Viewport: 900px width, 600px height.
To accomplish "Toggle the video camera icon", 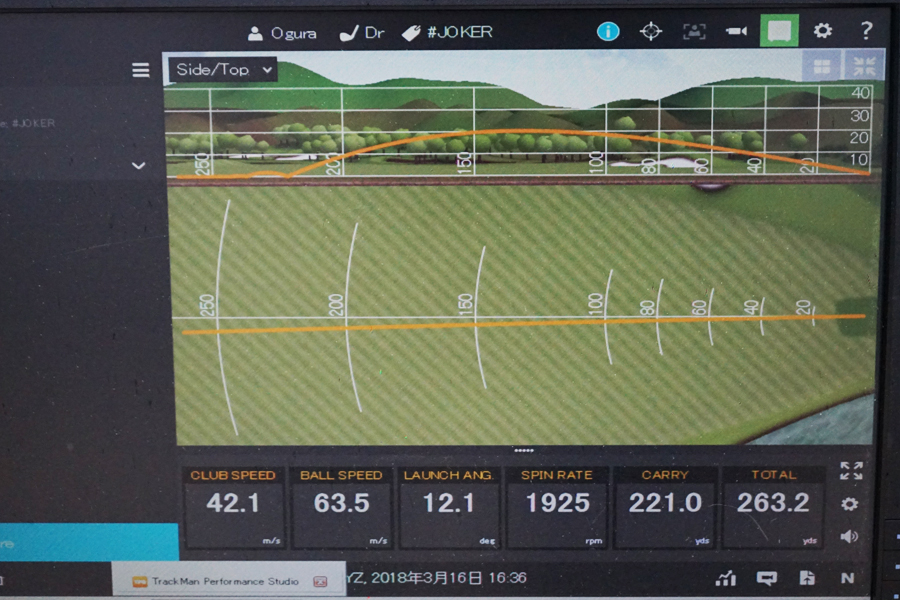I will [736, 31].
